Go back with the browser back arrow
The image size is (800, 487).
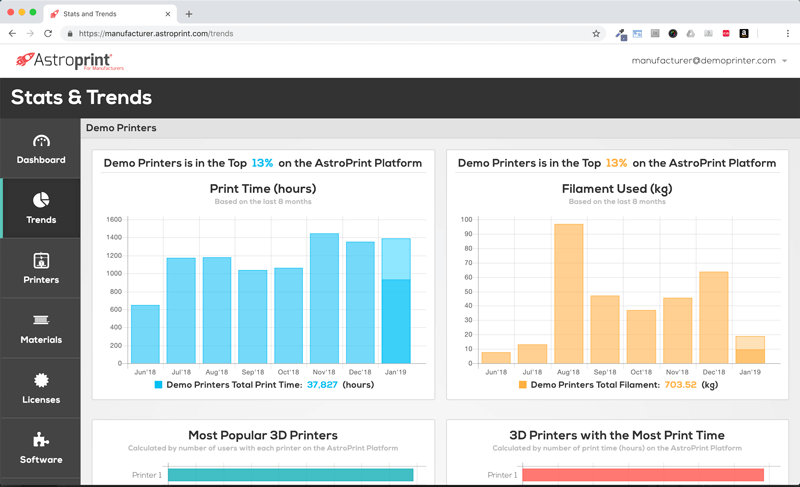pyautogui.click(x=12, y=34)
